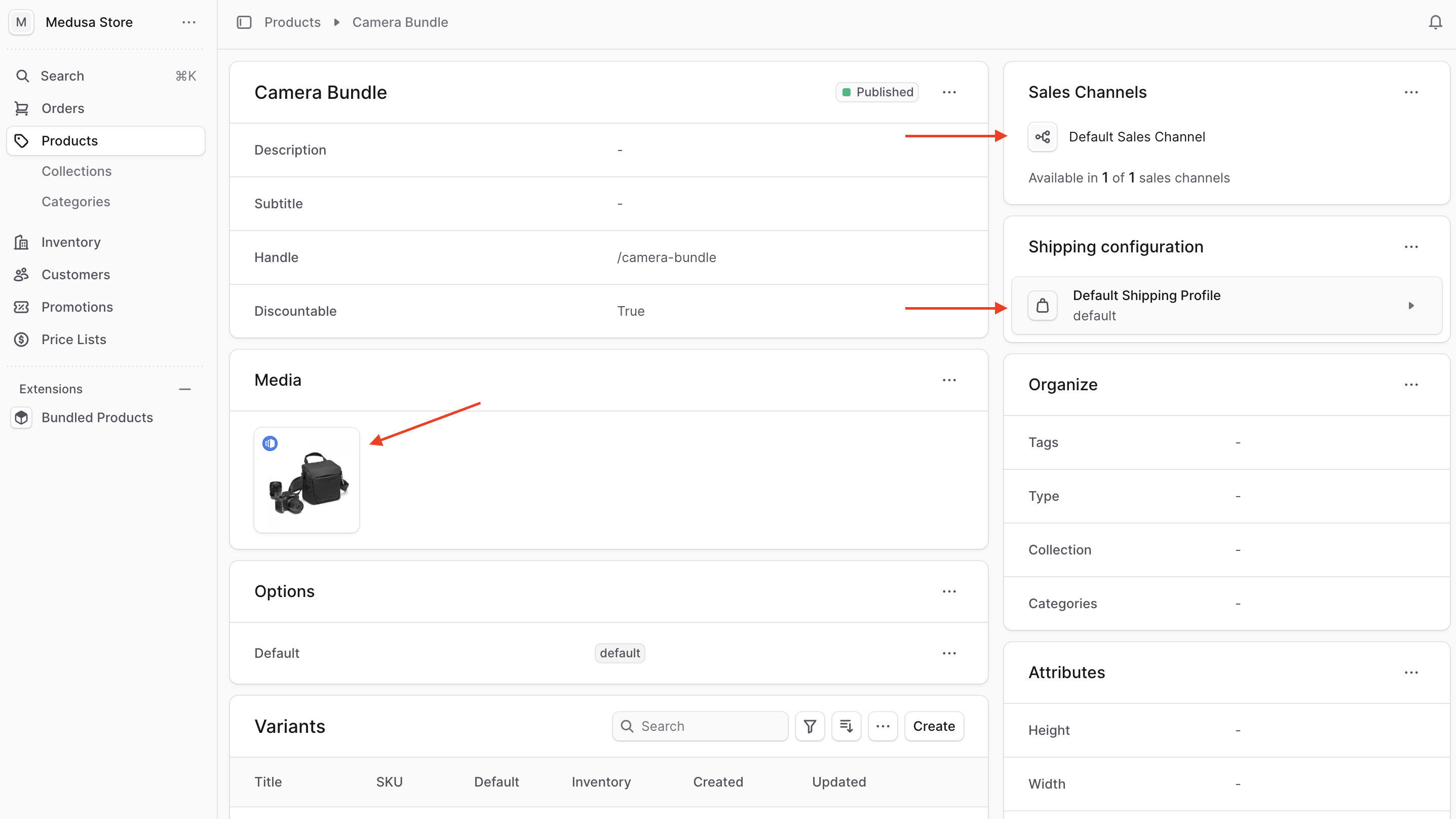Open the Orders section from the sidebar
This screenshot has width=1456, height=819.
[62, 108]
